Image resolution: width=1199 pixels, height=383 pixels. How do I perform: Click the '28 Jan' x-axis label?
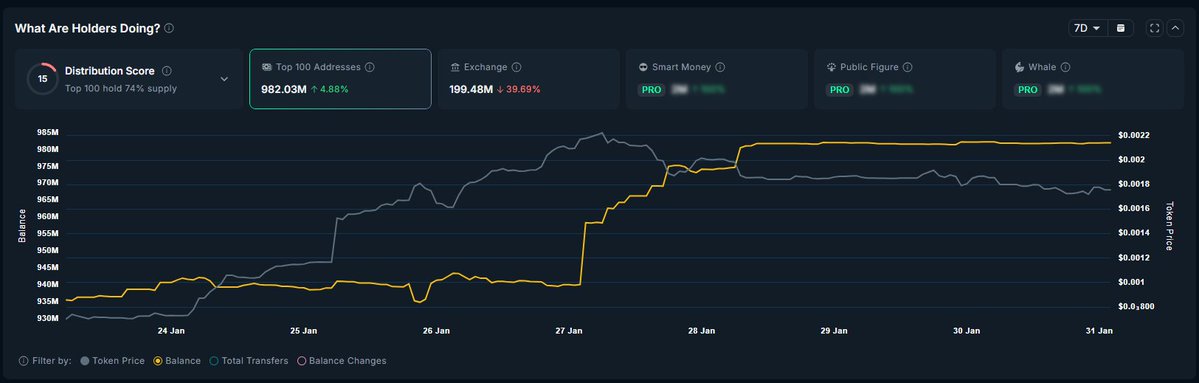pyautogui.click(x=702, y=331)
